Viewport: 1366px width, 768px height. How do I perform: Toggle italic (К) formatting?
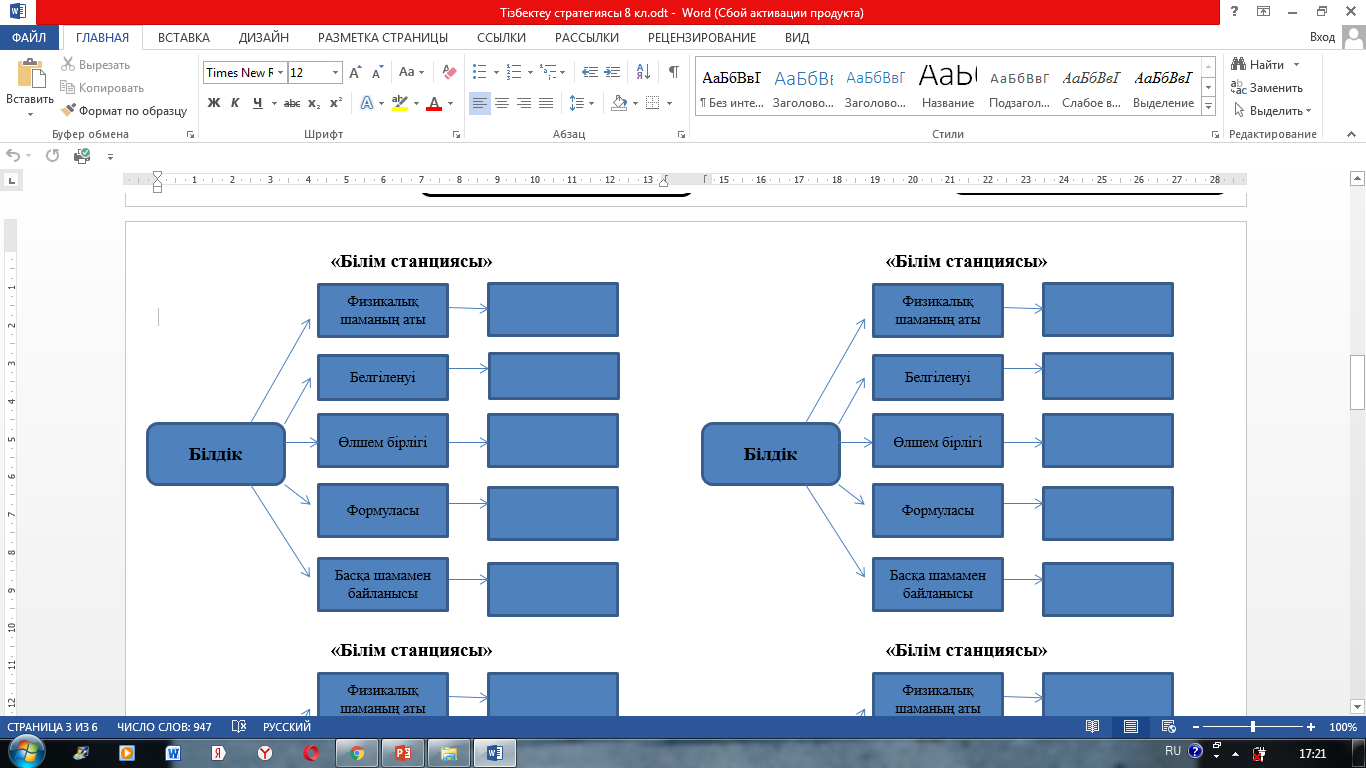pos(235,103)
